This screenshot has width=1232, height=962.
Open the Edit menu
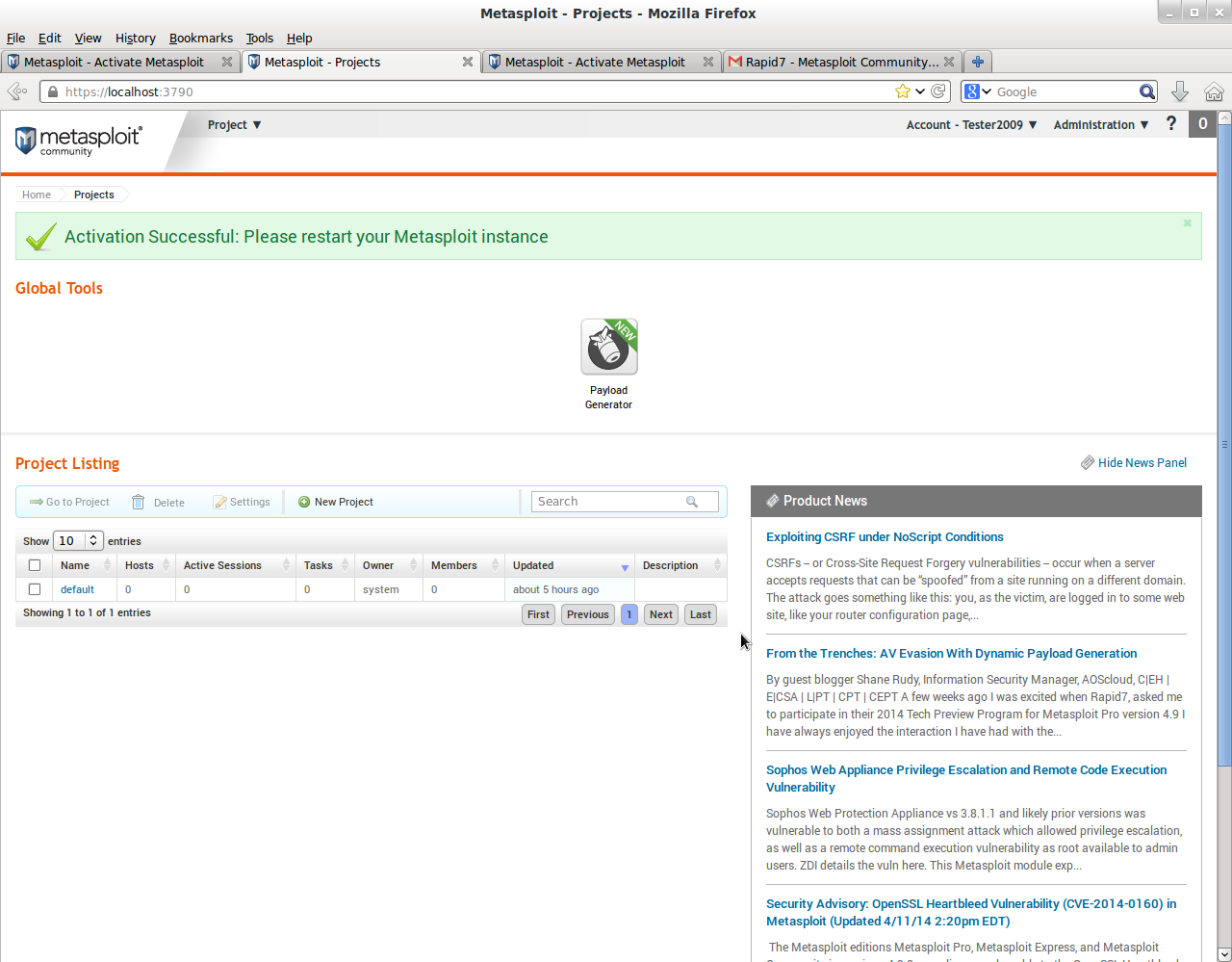(x=50, y=38)
